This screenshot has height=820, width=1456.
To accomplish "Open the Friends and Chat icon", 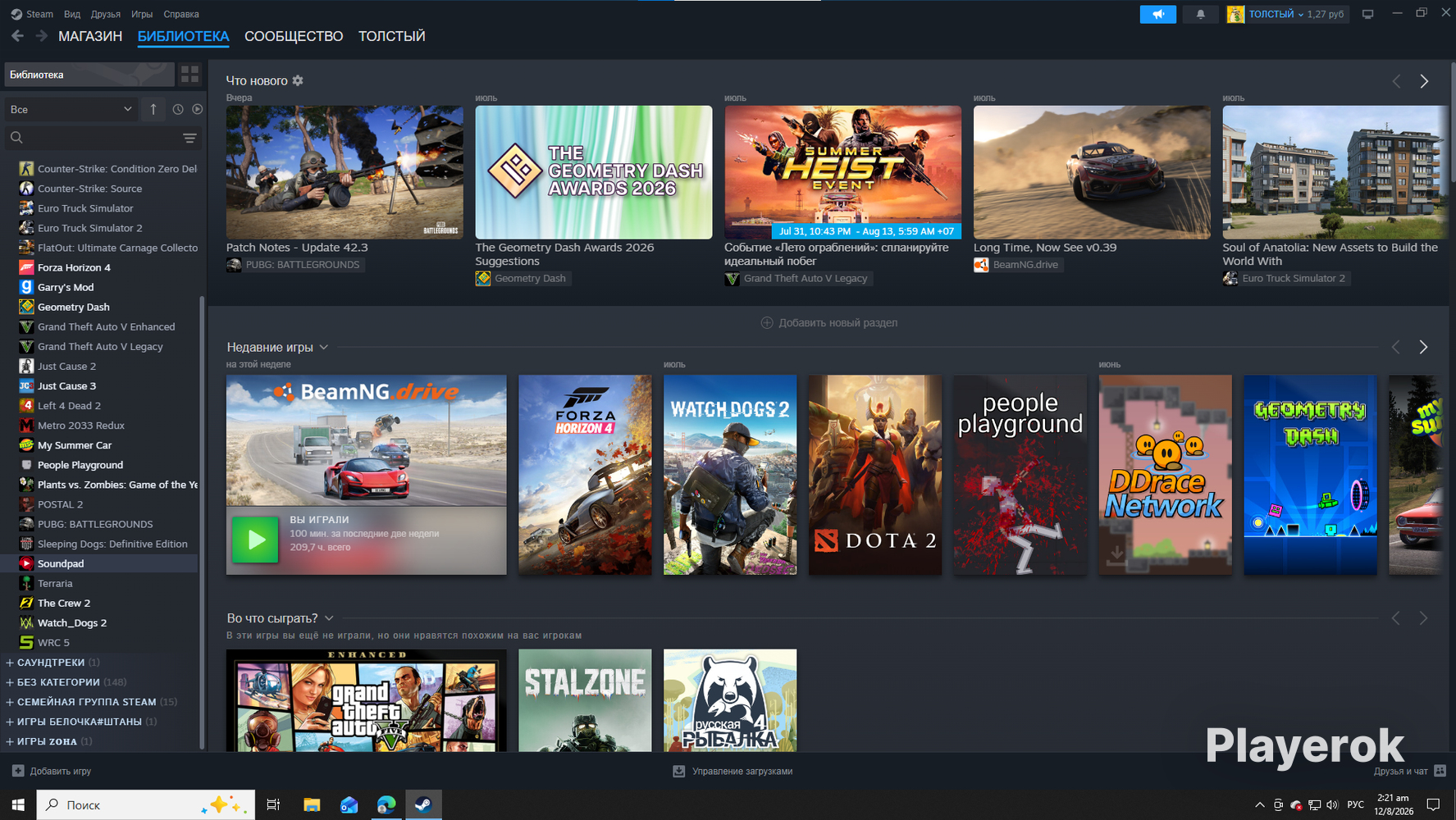I will [1440, 771].
